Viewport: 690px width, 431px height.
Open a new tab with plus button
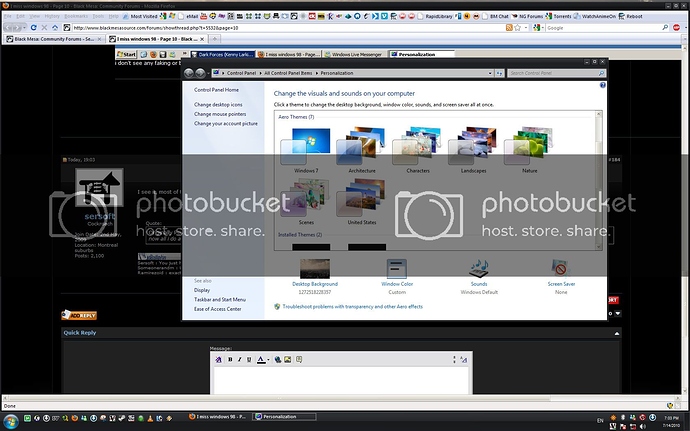click(214, 39)
